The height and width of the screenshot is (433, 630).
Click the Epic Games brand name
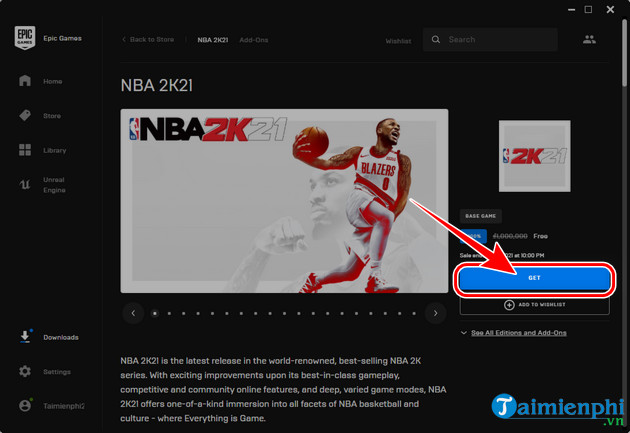[x=62, y=38]
